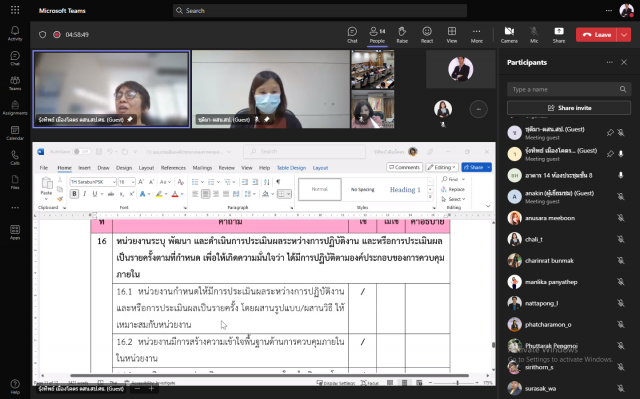This screenshot has height=399, width=640.
Task: Open the Word Share button dropdown
Action: pyautogui.click(x=489, y=167)
